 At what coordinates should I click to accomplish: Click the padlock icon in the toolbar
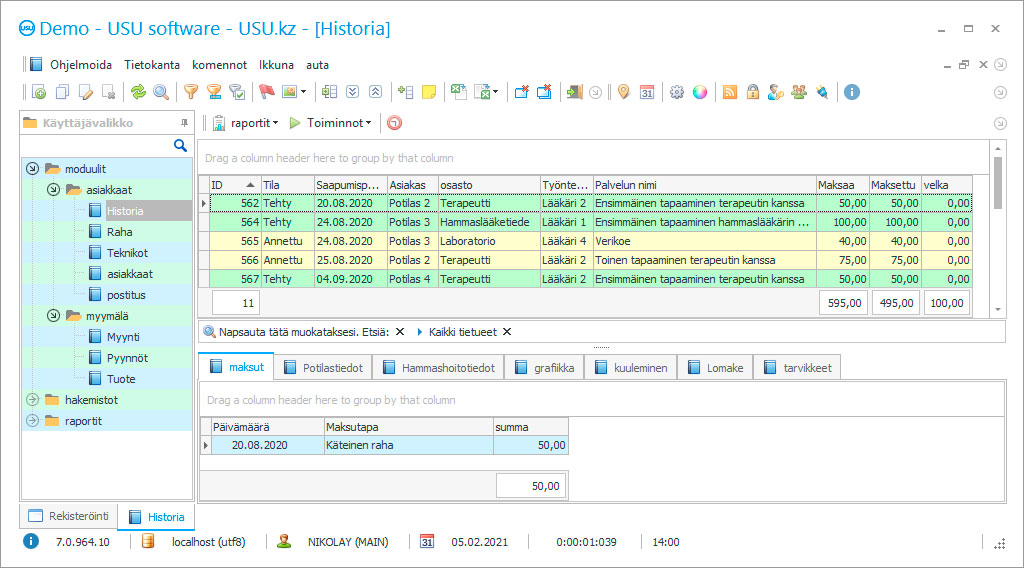[753, 92]
